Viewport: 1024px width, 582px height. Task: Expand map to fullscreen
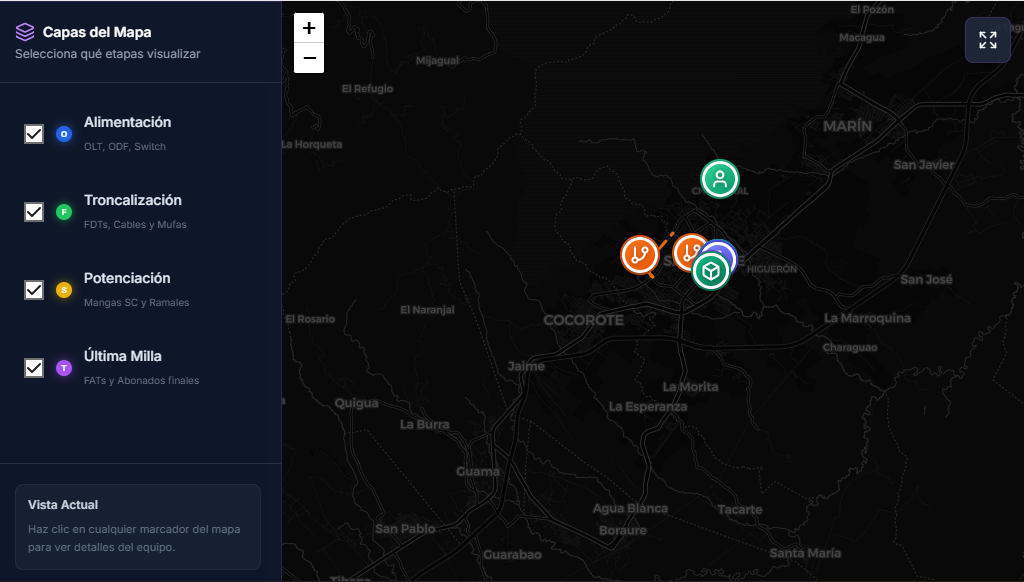(x=987, y=40)
